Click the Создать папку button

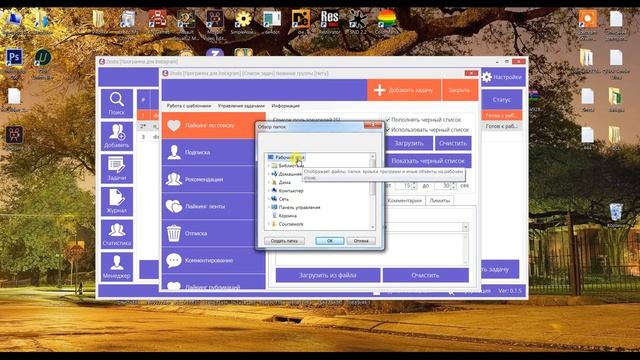point(284,241)
